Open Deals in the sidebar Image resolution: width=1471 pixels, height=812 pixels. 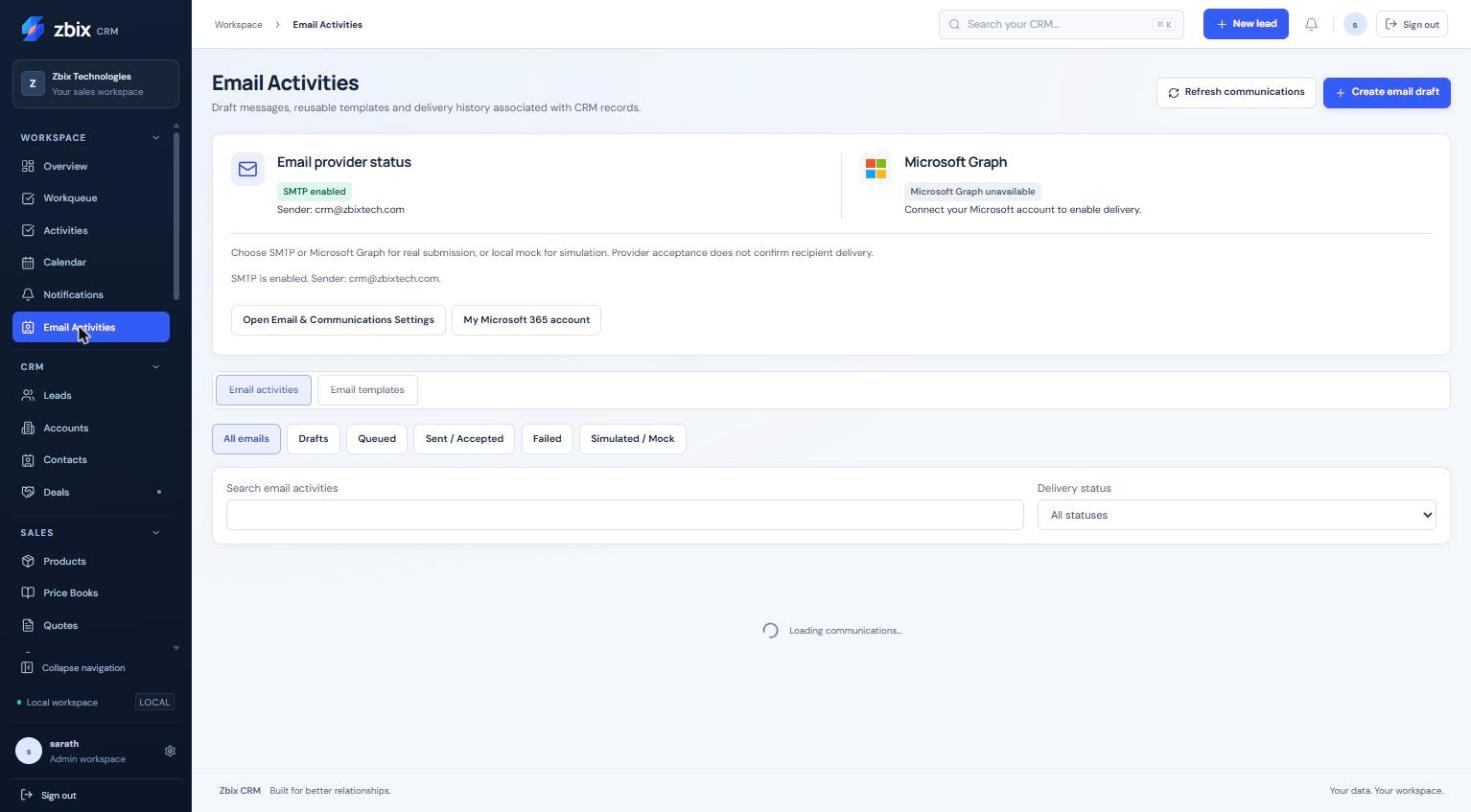(x=91, y=492)
